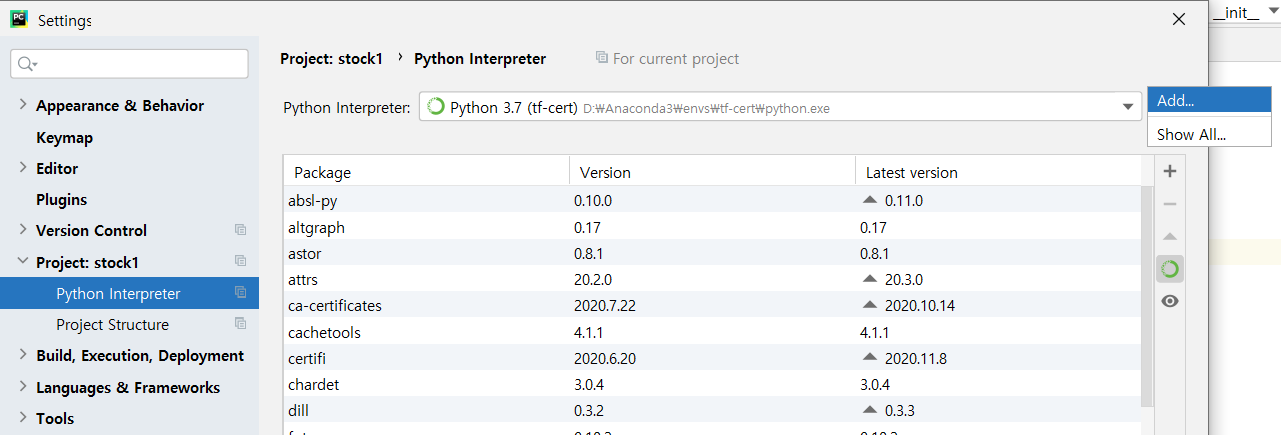The width and height of the screenshot is (1281, 435).
Task: Click the package list vertical scrollbar
Action: pyautogui.click(x=1146, y=295)
